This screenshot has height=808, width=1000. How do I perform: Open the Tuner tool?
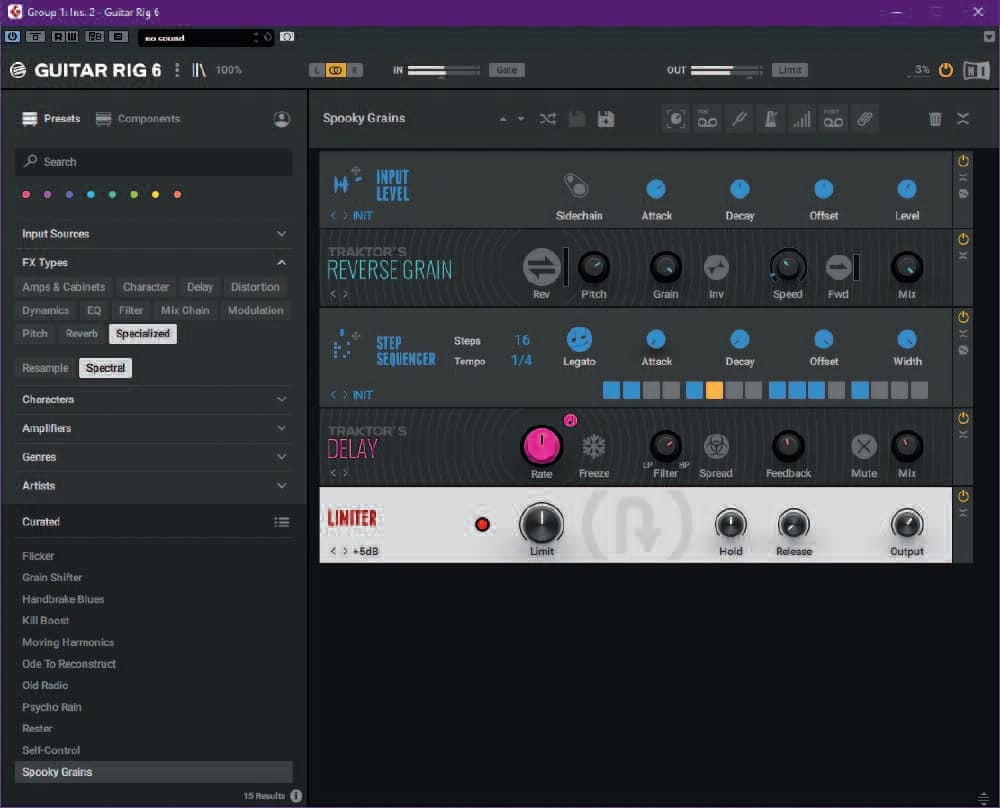tap(739, 119)
